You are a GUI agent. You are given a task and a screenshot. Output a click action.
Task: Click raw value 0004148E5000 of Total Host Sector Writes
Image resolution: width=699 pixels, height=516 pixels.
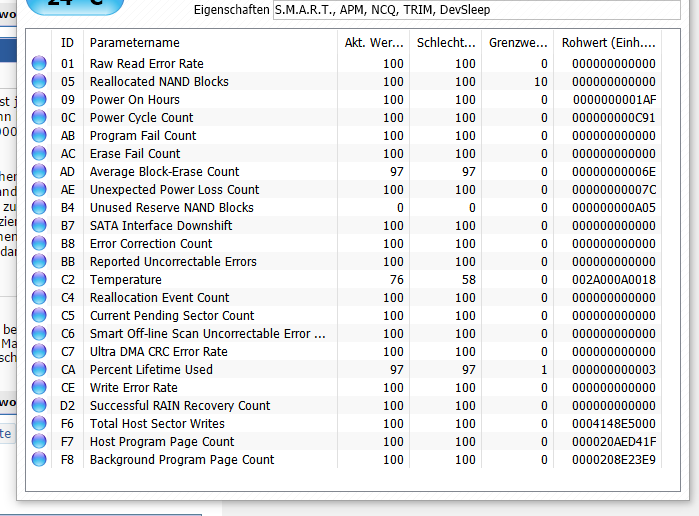614,424
